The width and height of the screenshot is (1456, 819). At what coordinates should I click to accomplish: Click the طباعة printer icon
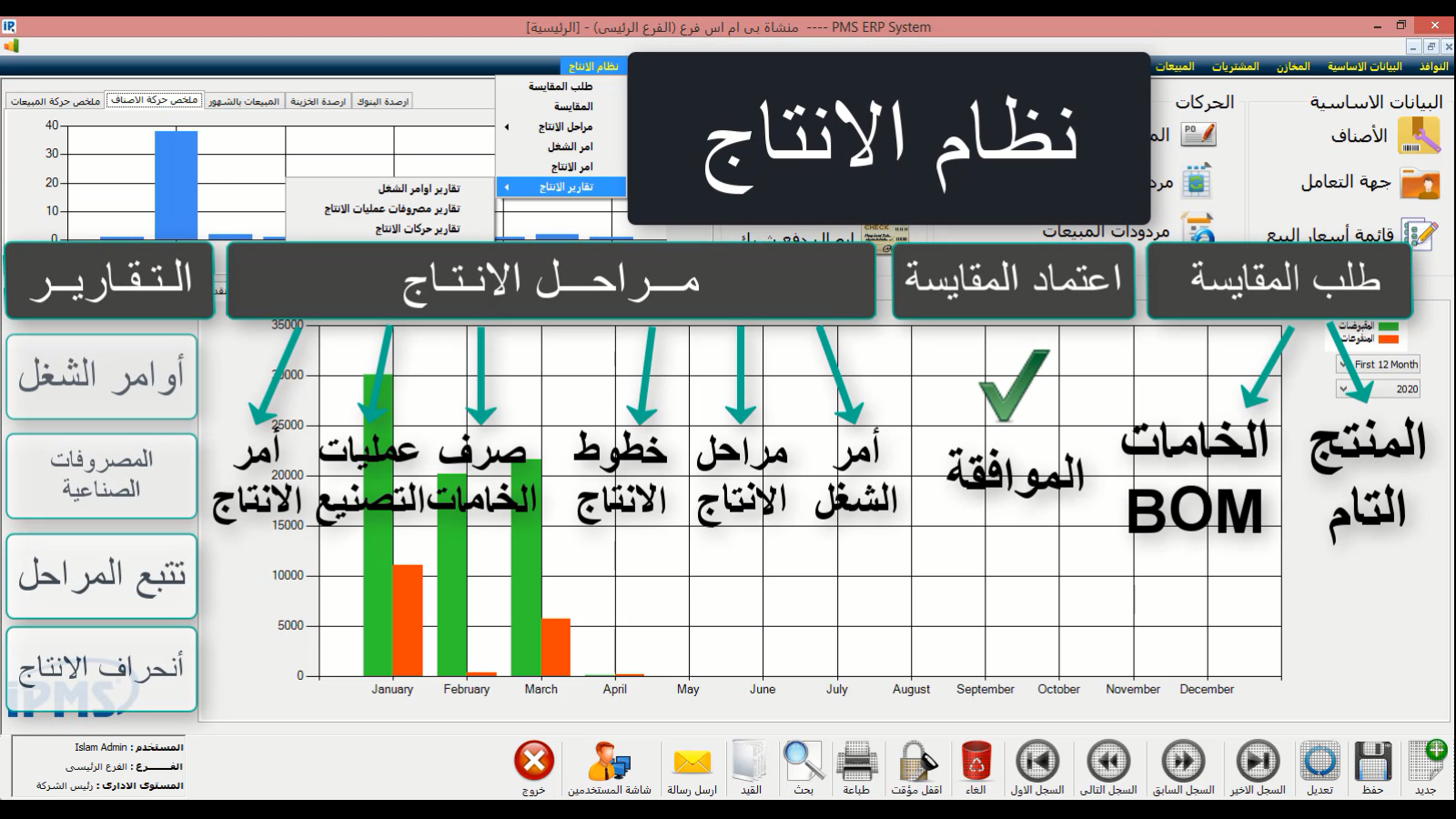tap(856, 762)
